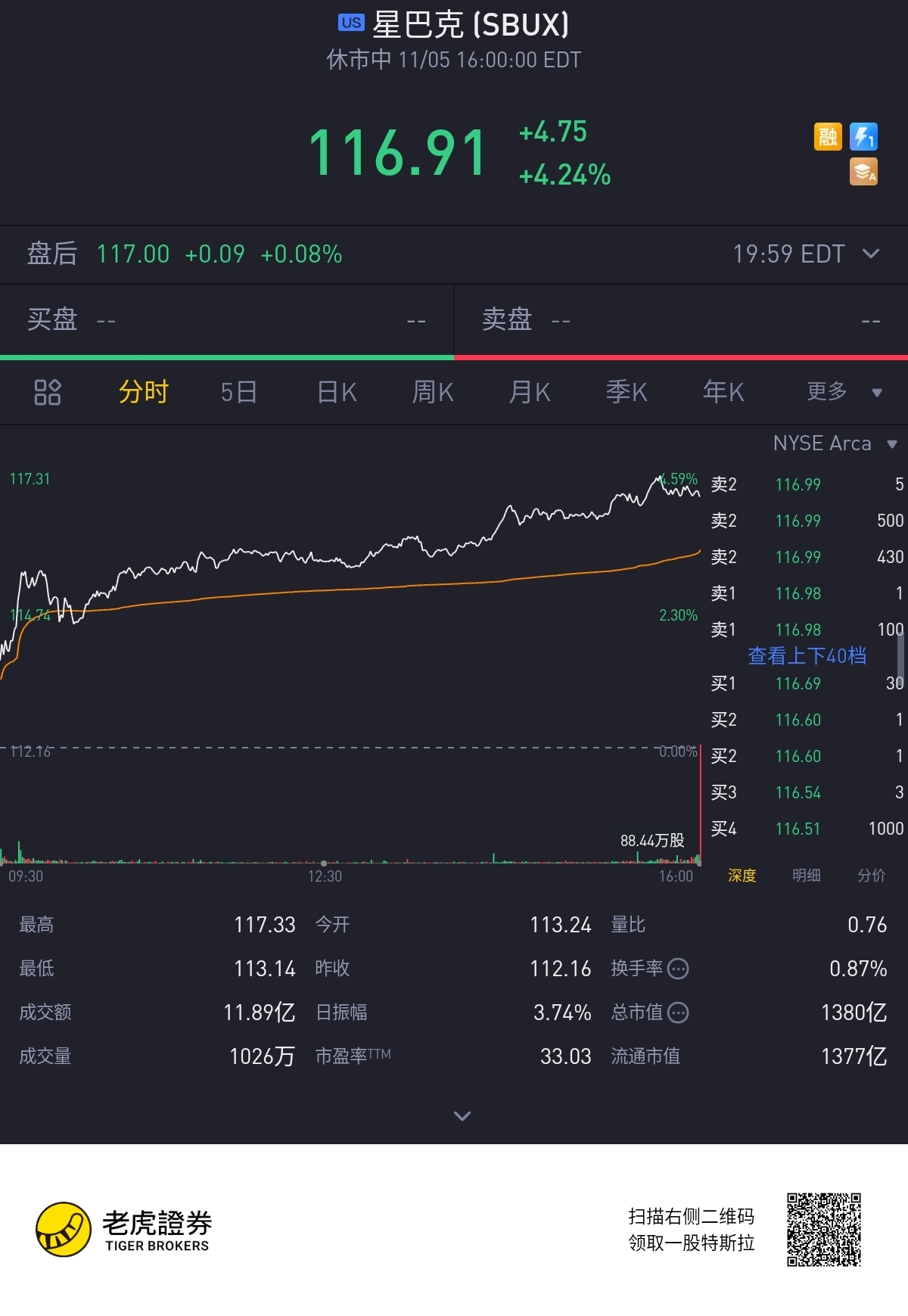Tap the 流通市值 1377亿 stat
This screenshot has height=1316, width=908.
(749, 1056)
